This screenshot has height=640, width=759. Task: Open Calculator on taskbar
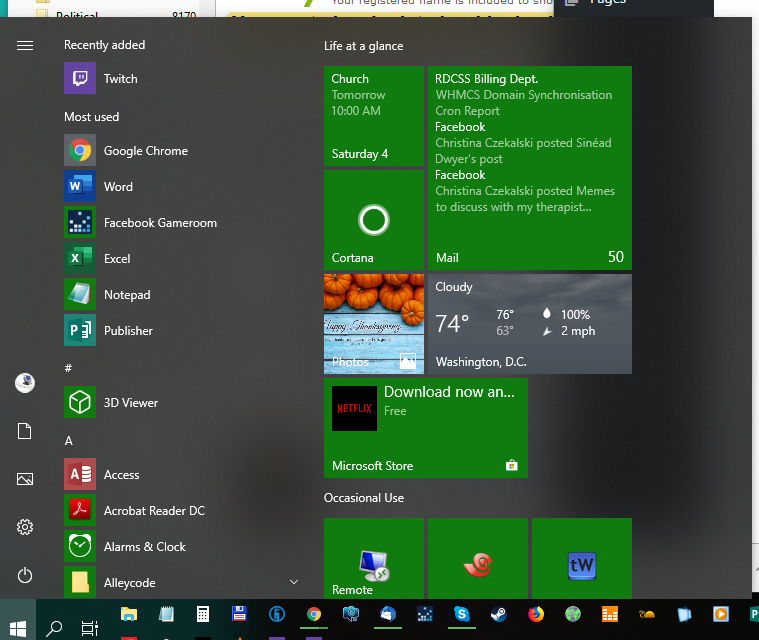pyautogui.click(x=203, y=614)
